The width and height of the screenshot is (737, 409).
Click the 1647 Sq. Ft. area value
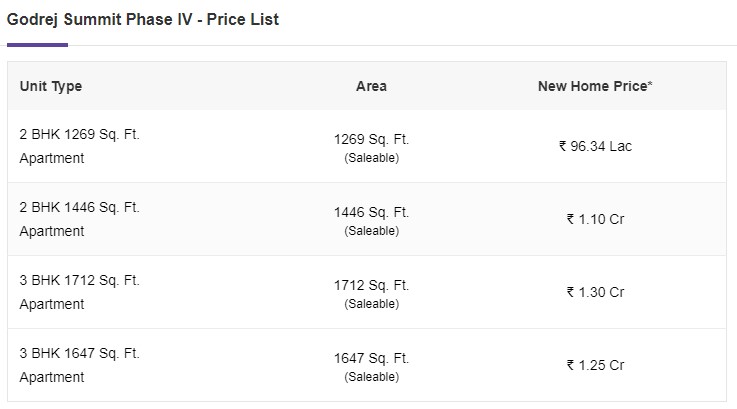pyautogui.click(x=371, y=358)
